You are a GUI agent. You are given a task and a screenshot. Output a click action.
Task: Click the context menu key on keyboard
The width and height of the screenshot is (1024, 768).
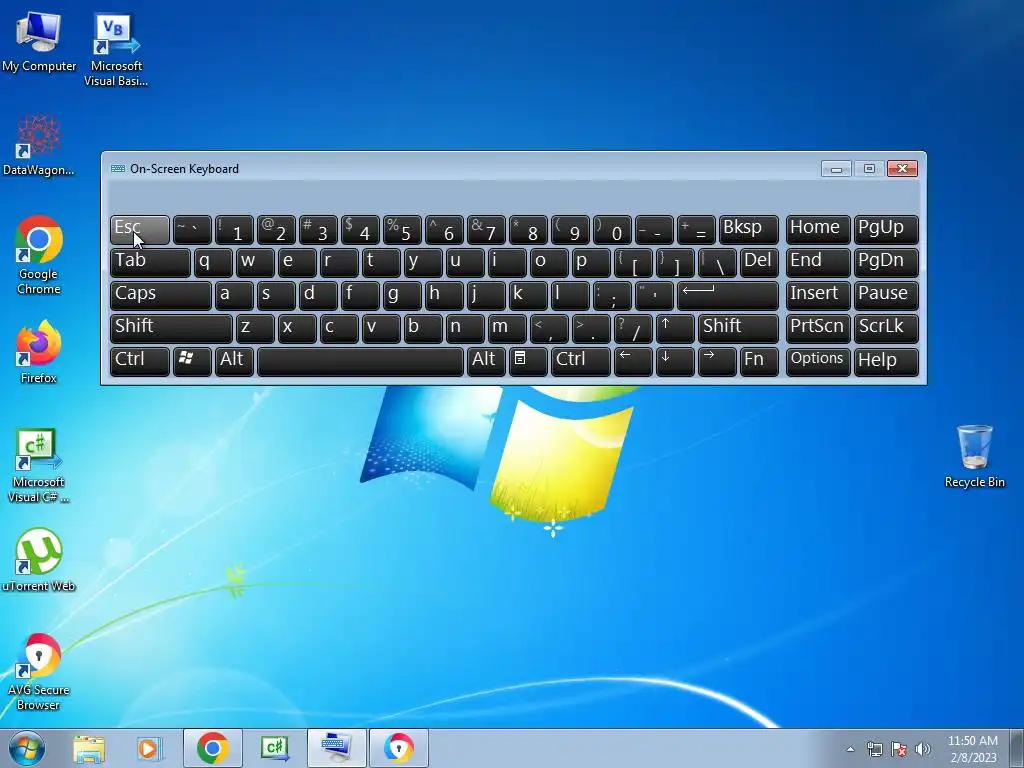pos(528,361)
